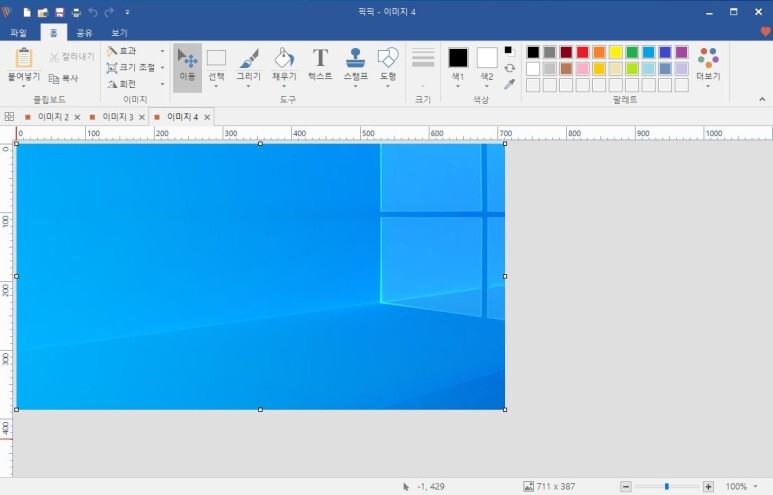Choose the pink palette swatch
Image resolution: width=773 pixels, height=495 pixels.
582,69
